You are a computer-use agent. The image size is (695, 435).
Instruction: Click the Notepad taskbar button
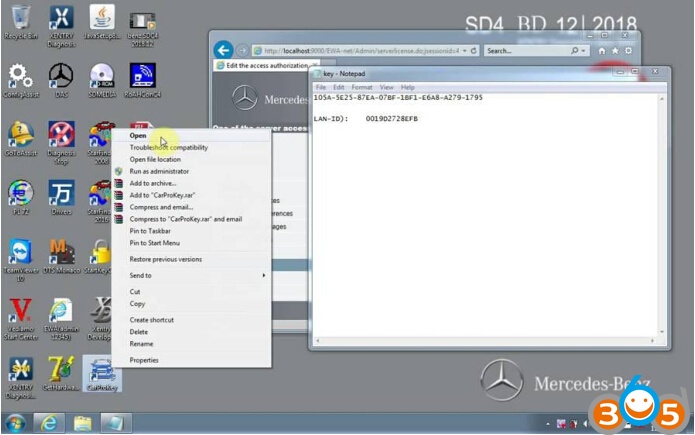[x=116, y=423]
